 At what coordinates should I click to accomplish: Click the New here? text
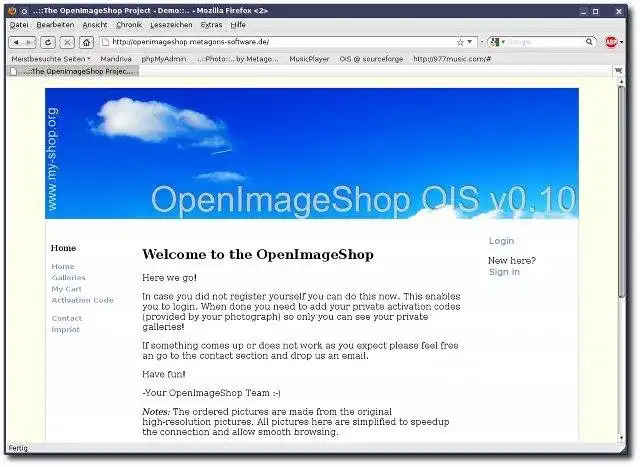[512, 260]
